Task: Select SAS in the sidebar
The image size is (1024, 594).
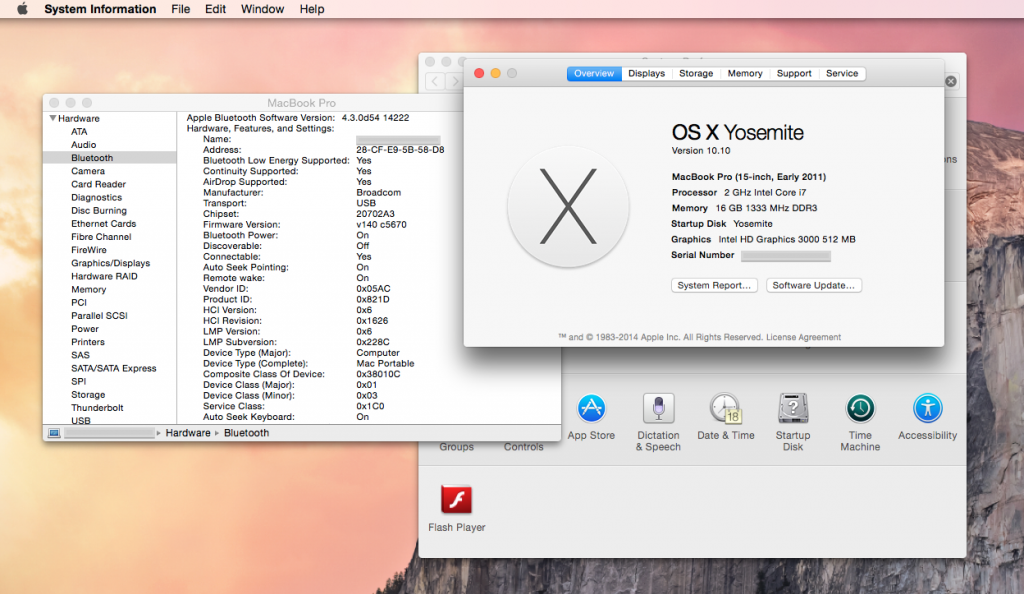Action: 80,355
